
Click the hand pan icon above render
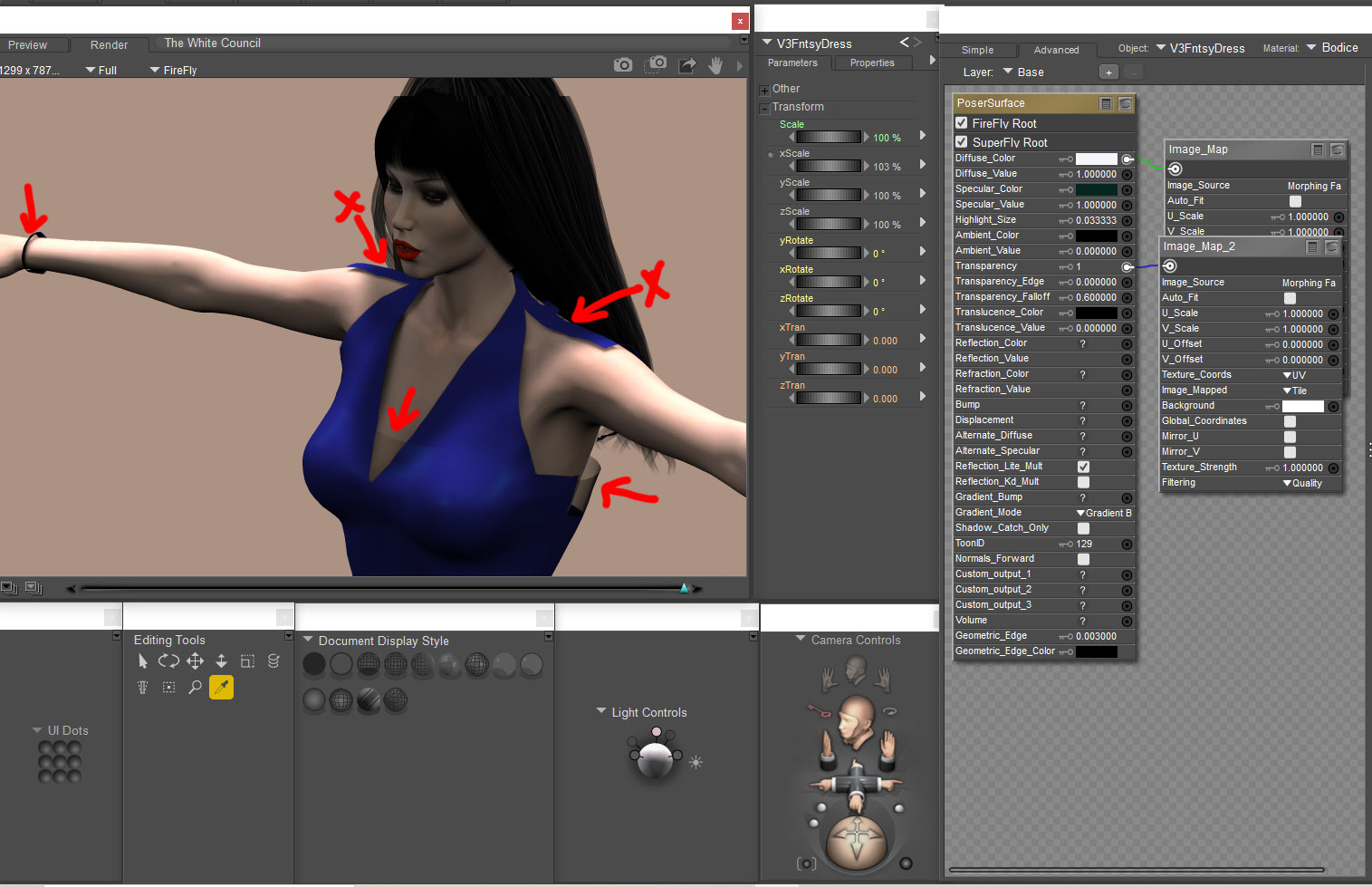point(715,65)
